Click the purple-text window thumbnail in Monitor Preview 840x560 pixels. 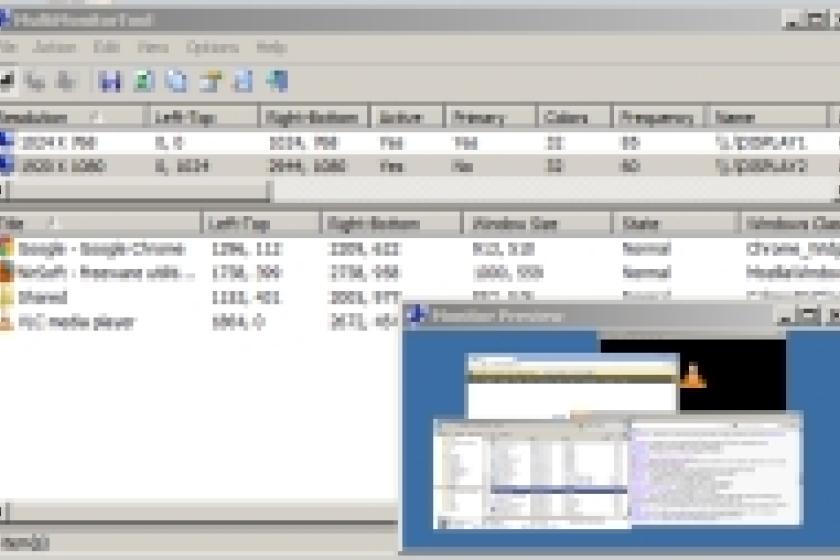[x=716, y=471]
